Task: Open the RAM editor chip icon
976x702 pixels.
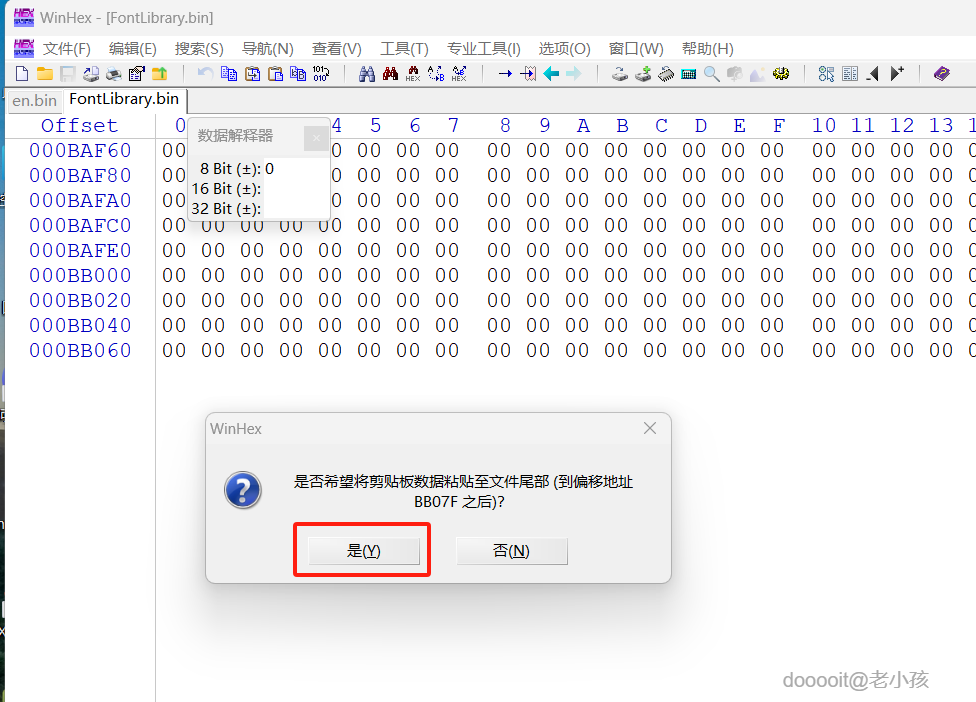Action: pos(666,73)
